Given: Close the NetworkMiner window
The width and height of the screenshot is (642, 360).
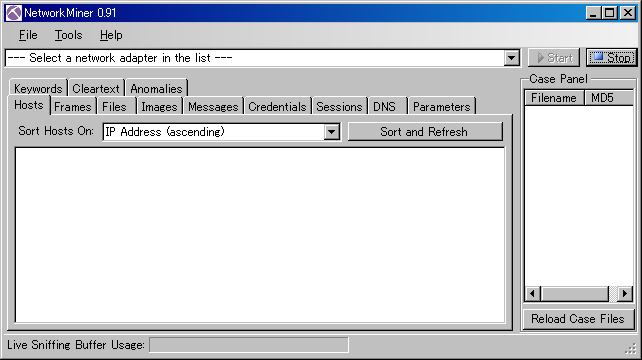Looking at the screenshot, I should (627, 13).
